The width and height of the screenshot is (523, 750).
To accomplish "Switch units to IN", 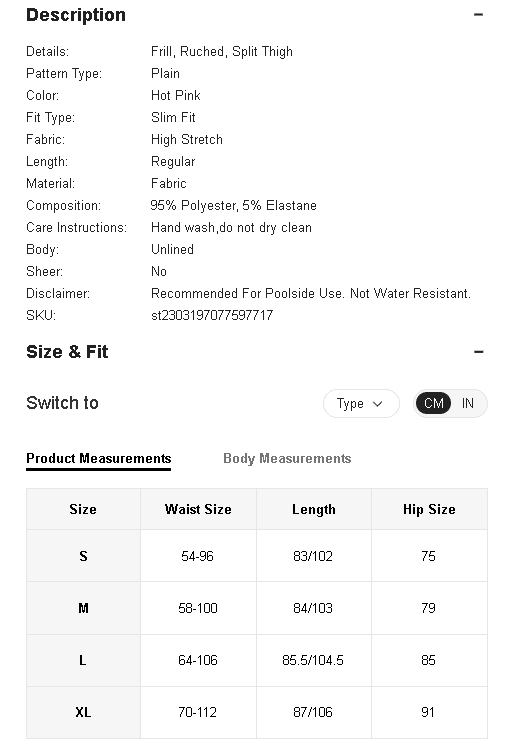I will coord(467,403).
